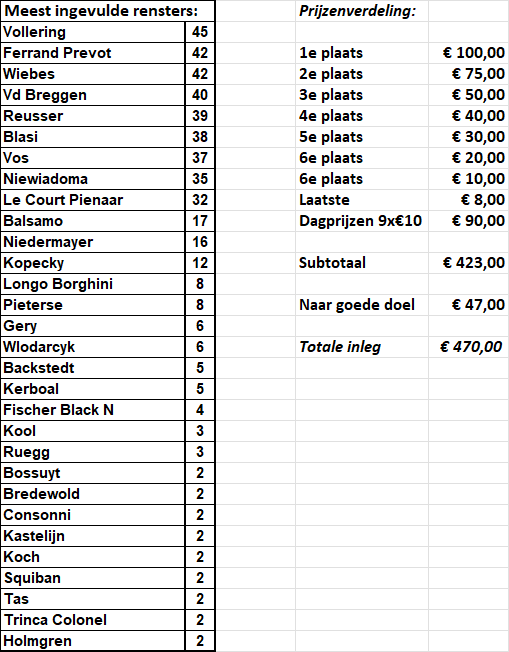Screen dimensions: 509x652
Task: Click the Meest ingevulde rensters header
Action: (x=108, y=11)
